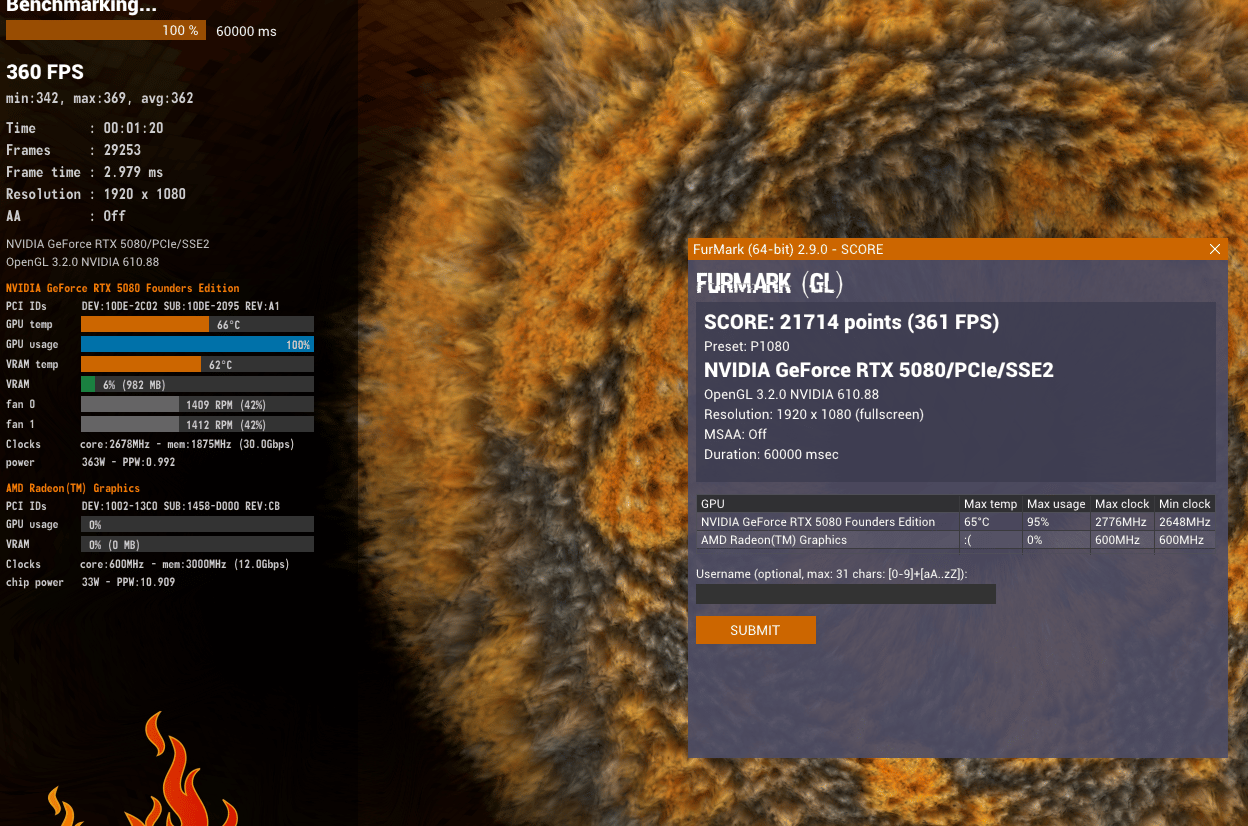Click the large '360 FPS' readout

(x=45, y=72)
